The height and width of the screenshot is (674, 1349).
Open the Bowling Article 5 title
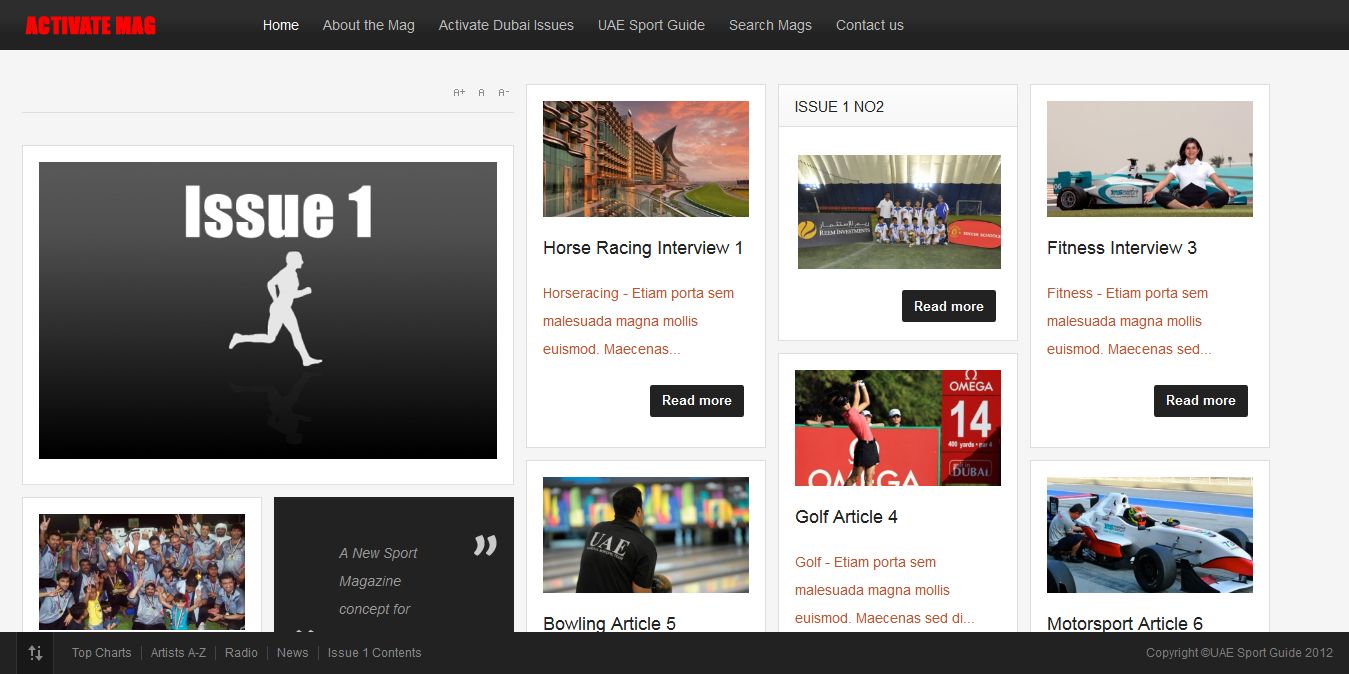(609, 623)
